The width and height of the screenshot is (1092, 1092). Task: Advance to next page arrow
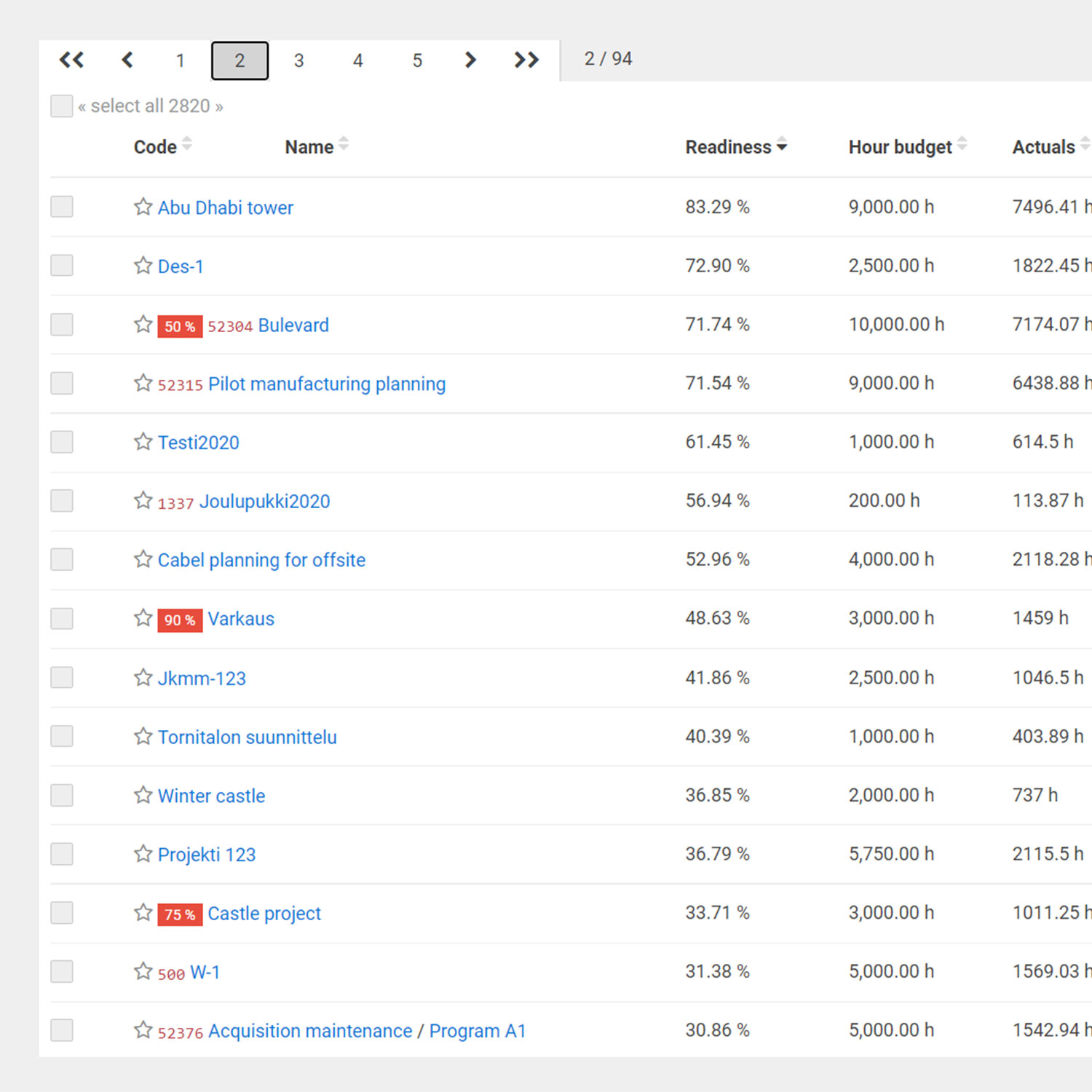(x=470, y=60)
